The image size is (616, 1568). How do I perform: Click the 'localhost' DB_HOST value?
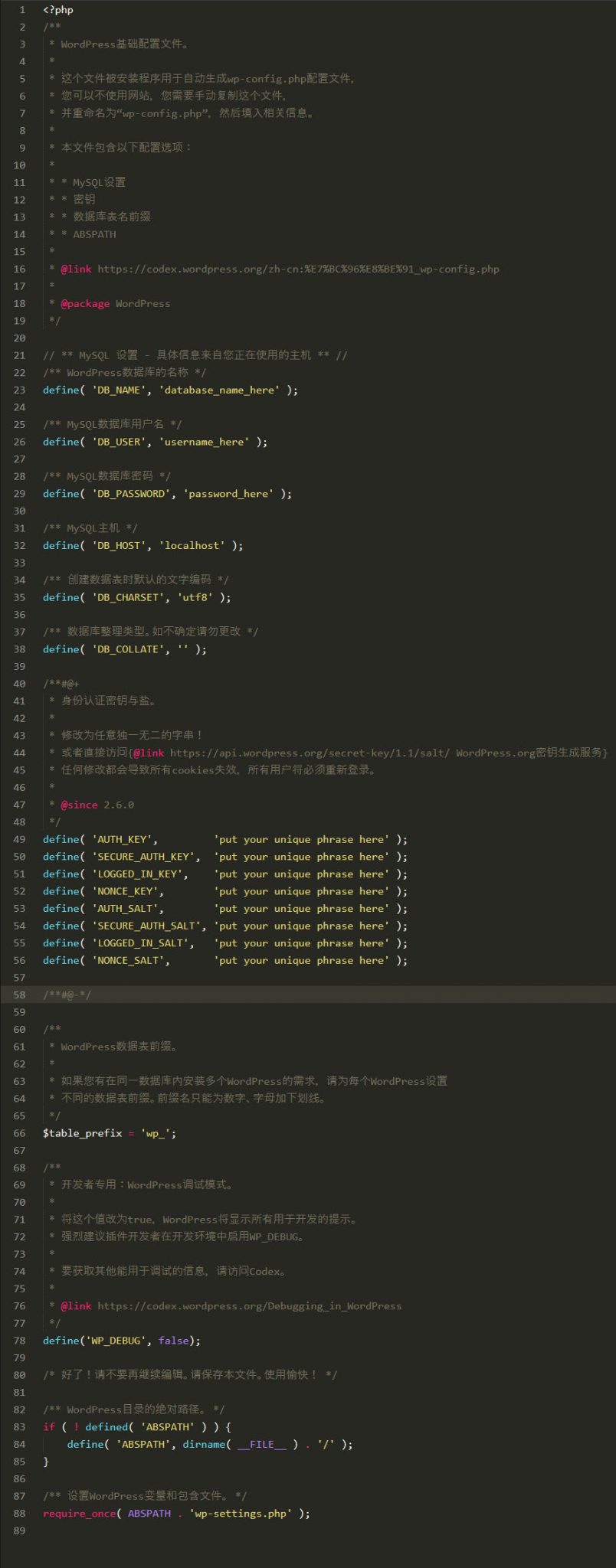pos(195,545)
